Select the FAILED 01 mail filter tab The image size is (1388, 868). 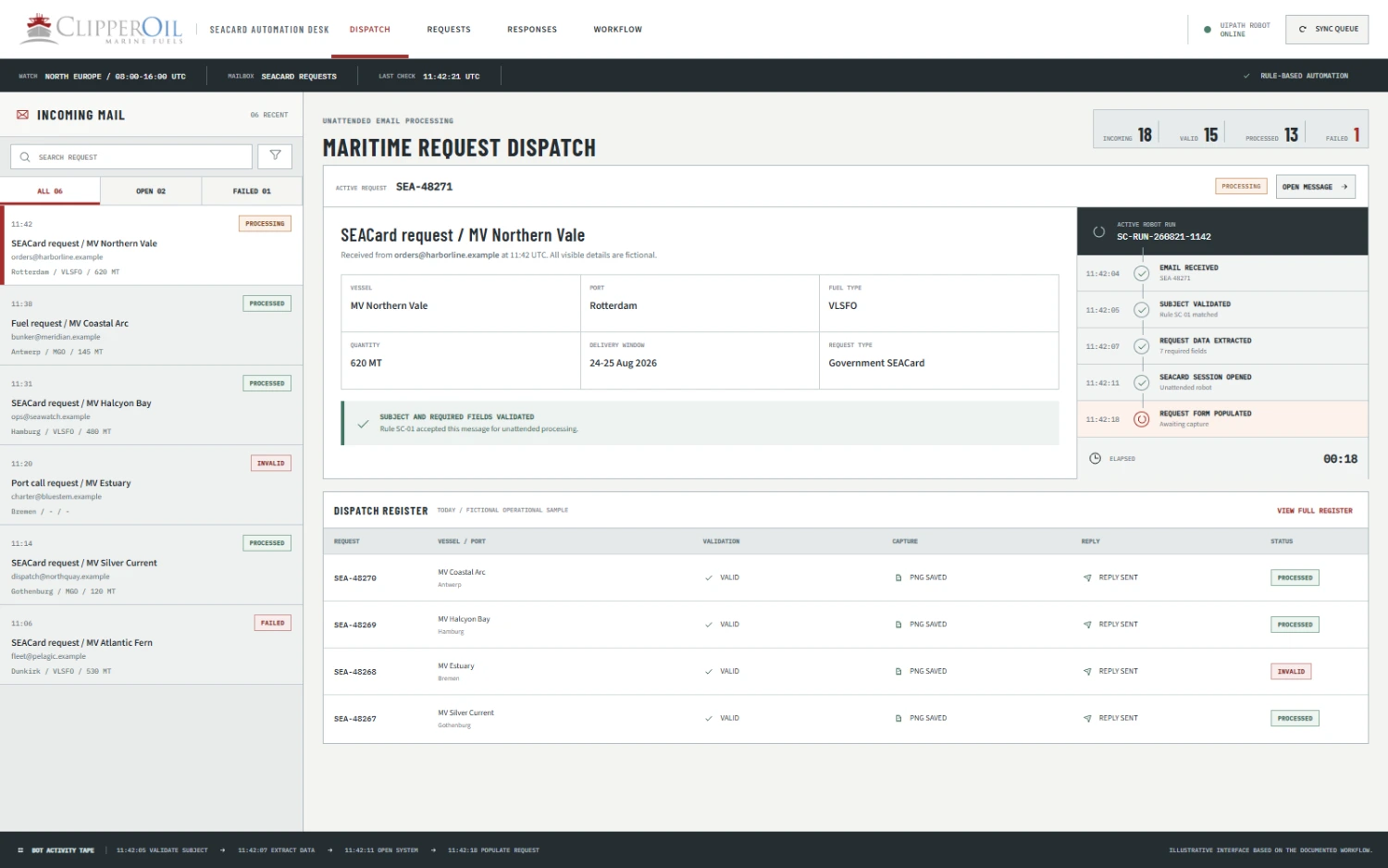pos(252,191)
